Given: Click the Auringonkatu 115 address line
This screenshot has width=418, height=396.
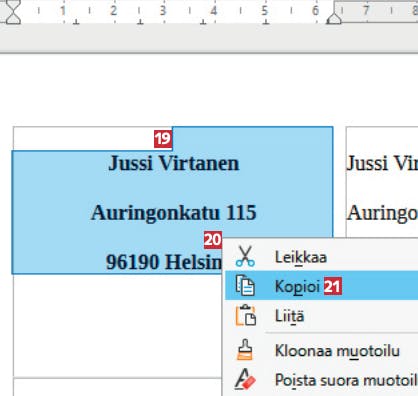Looking at the screenshot, I should (x=173, y=213).
